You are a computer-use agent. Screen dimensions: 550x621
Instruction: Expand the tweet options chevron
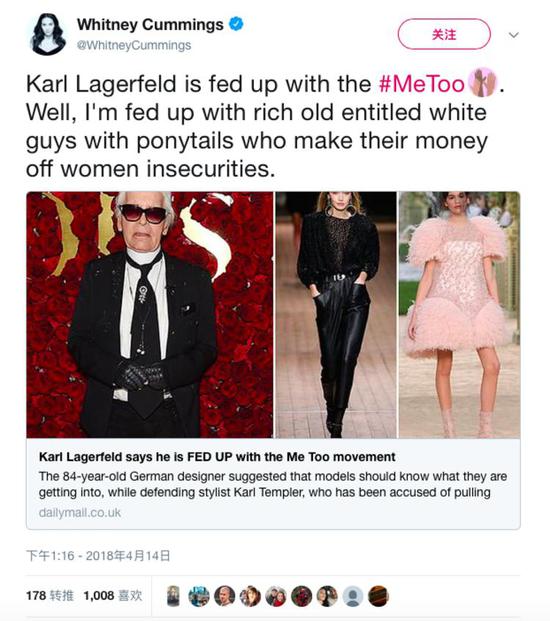click(x=514, y=35)
